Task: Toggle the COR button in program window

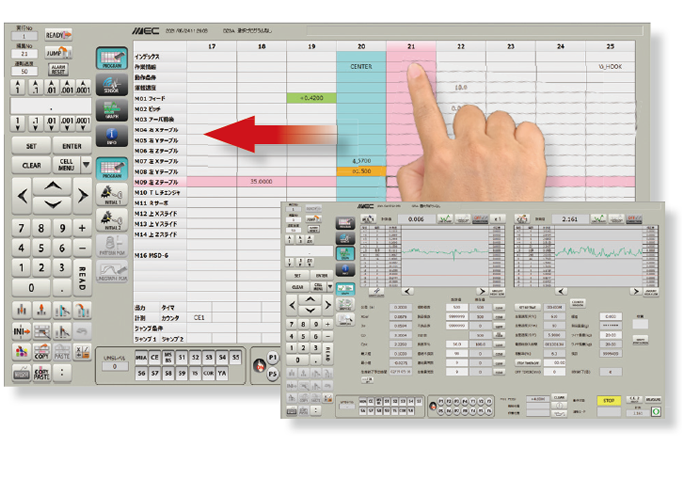Action: coord(208,373)
